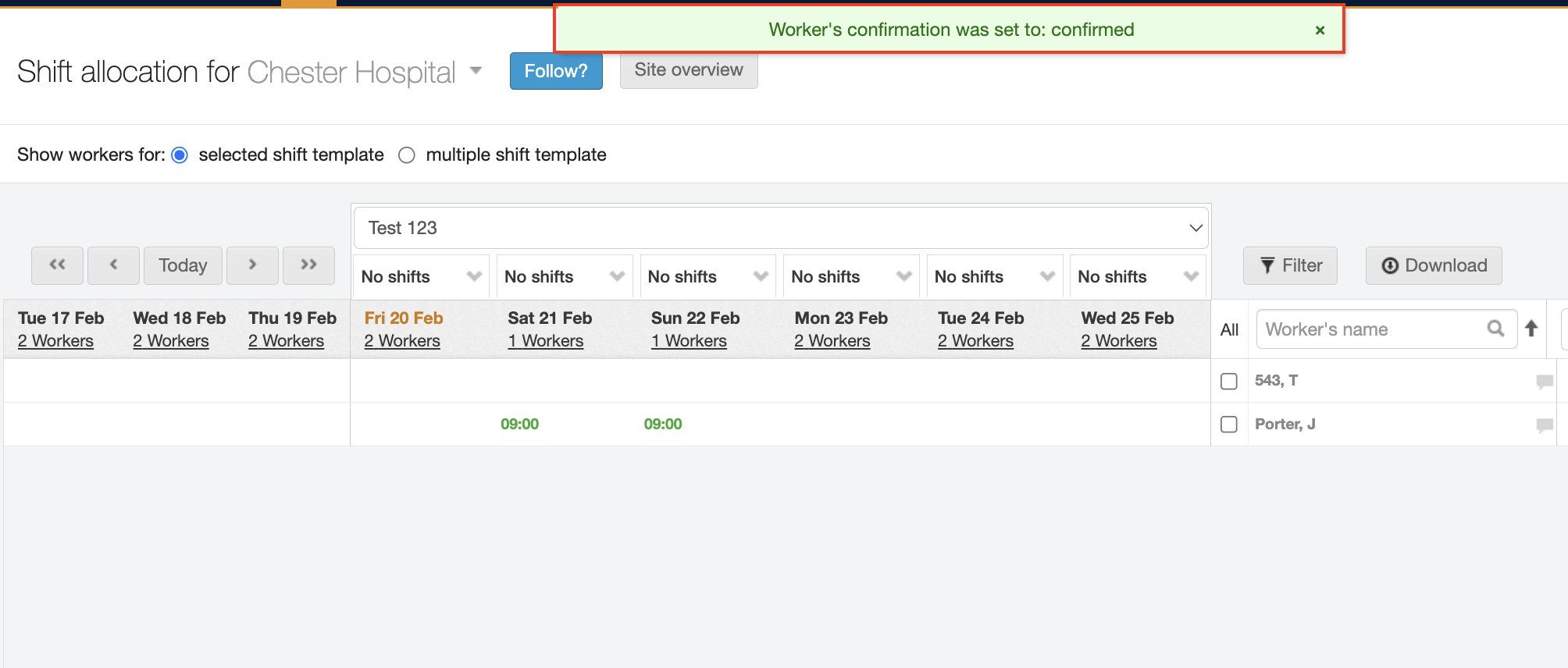
Task: Tick the checkbox for worker 543, T
Action: pyautogui.click(x=1229, y=381)
